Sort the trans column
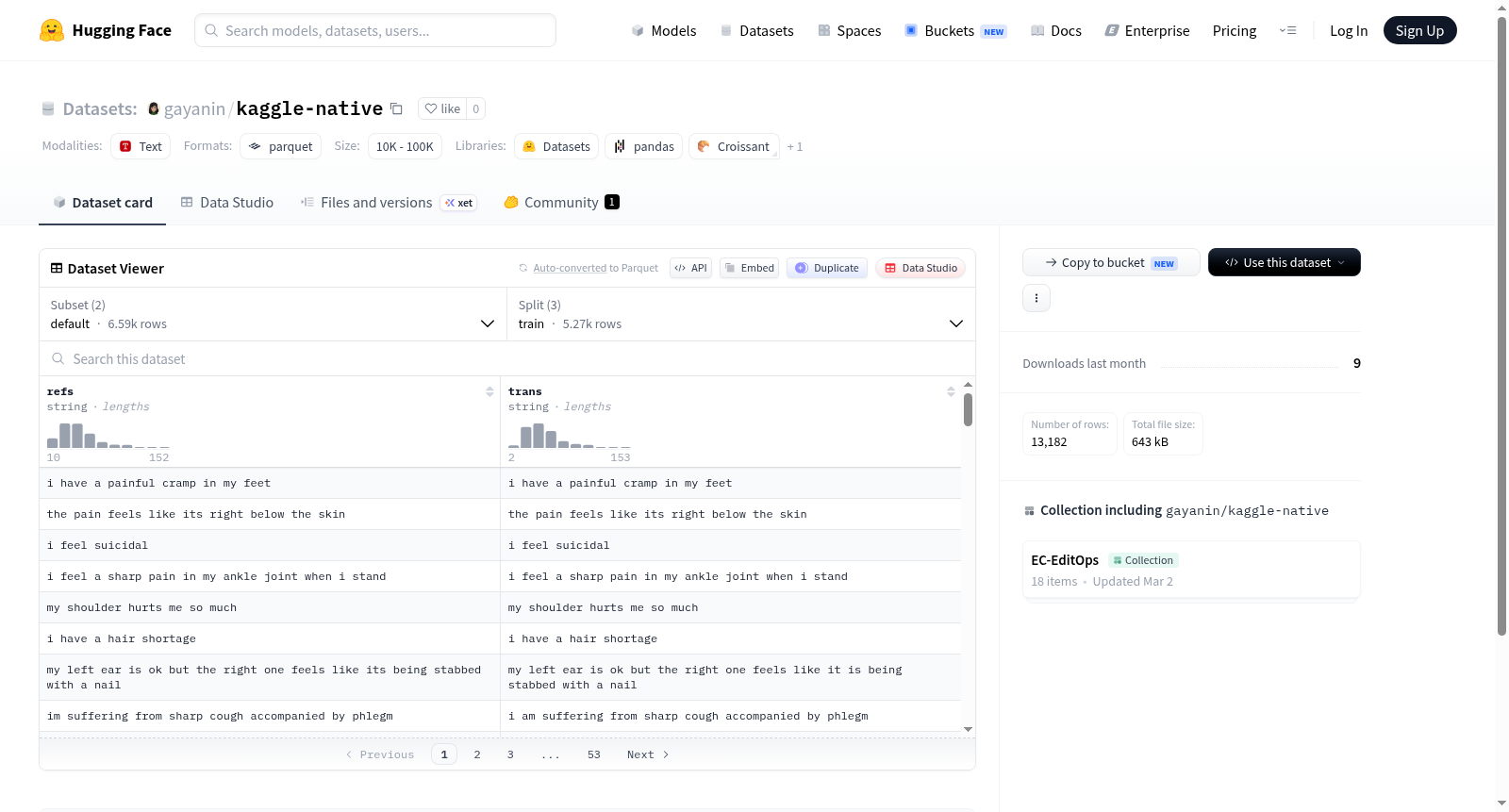The height and width of the screenshot is (812, 1509). coord(951,391)
